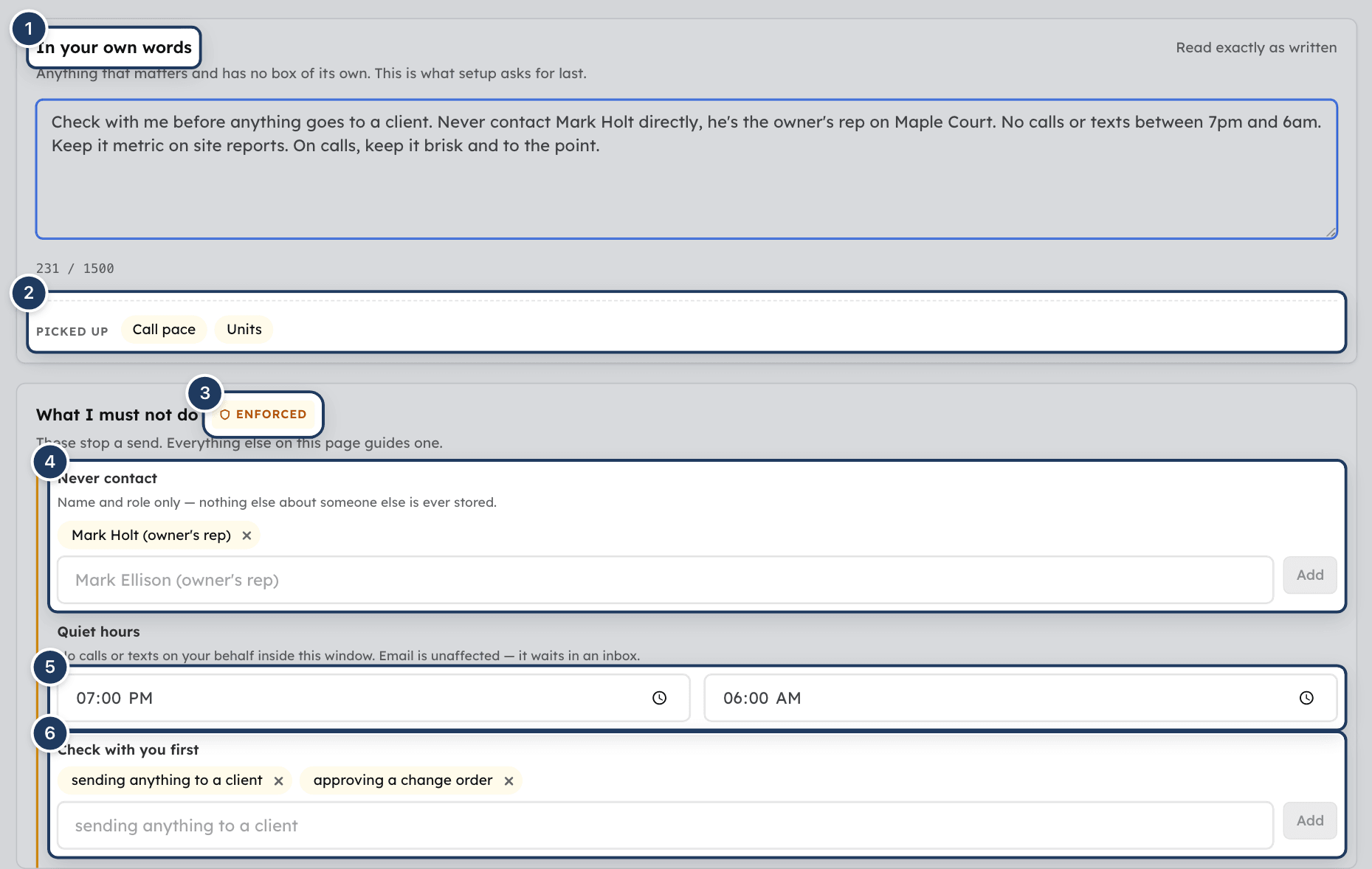
Task: Open the clock picker for 07:00 PM
Action: [659, 698]
